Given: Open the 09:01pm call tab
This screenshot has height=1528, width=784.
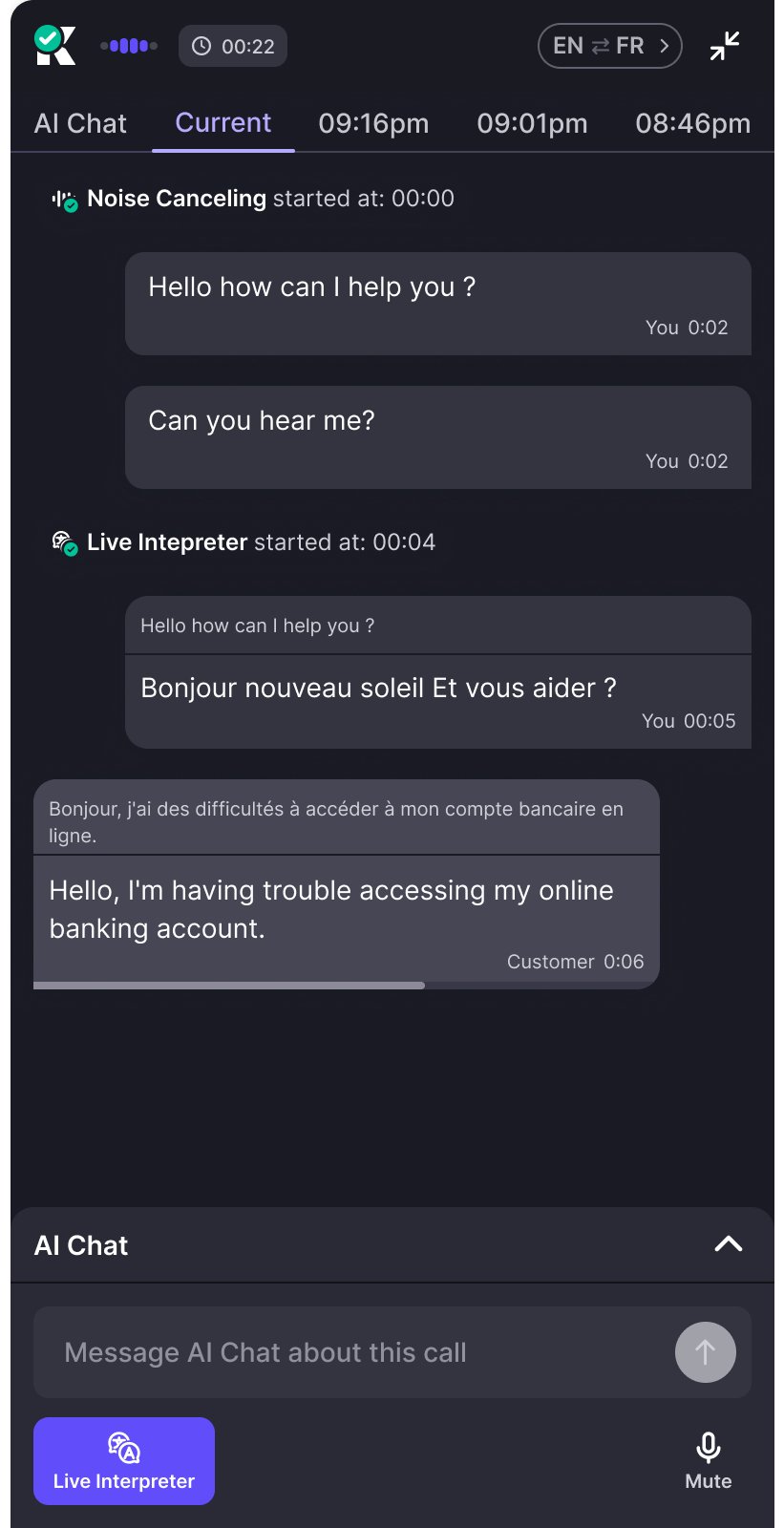Looking at the screenshot, I should 532,123.
